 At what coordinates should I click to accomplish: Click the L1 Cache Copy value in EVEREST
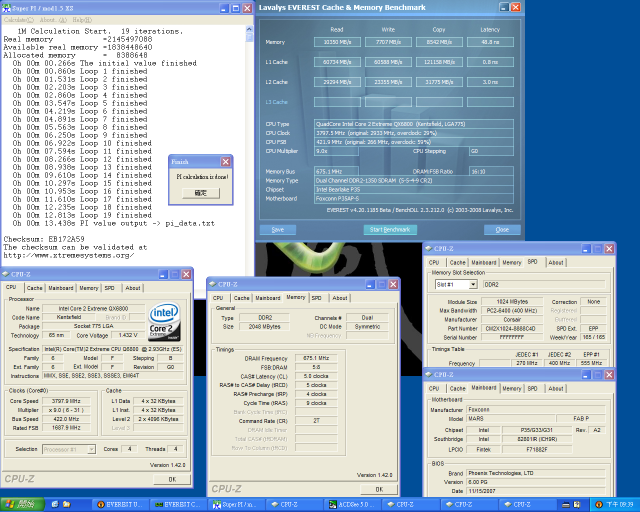[439, 62]
